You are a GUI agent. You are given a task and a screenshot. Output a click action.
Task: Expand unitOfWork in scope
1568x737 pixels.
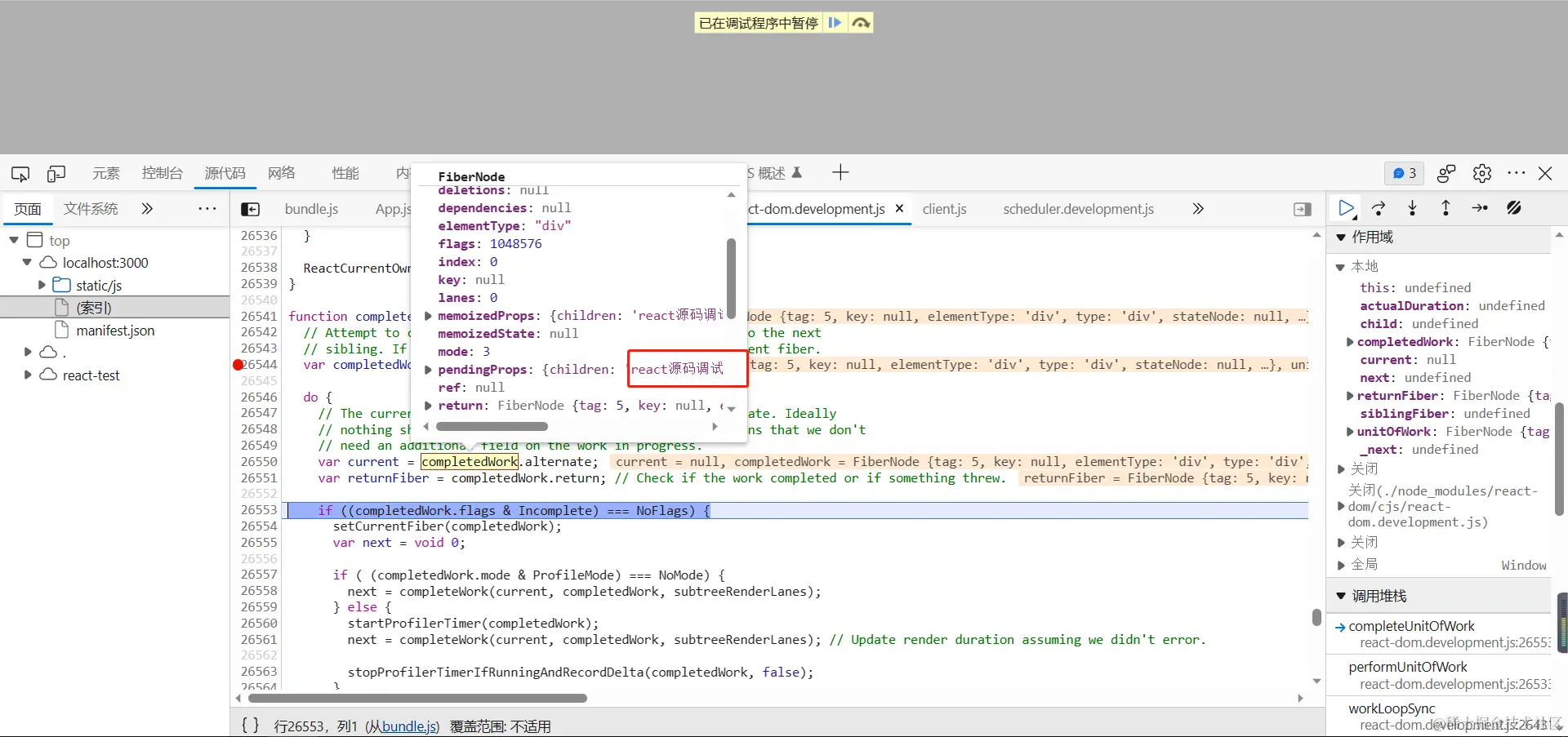(x=1350, y=432)
